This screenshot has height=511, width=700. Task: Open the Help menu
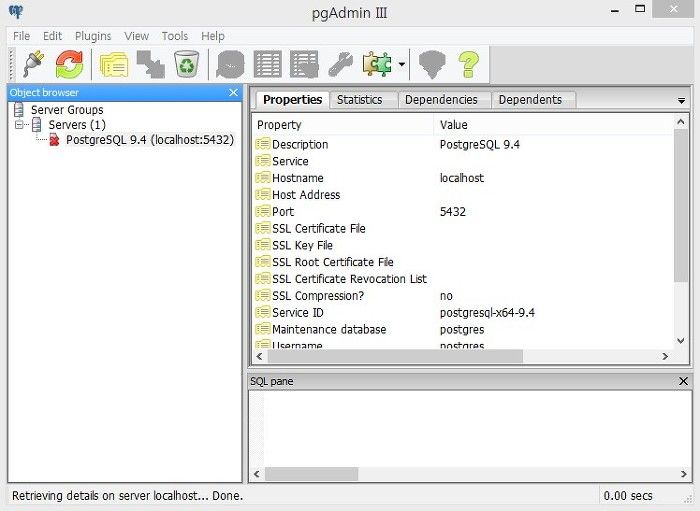(x=212, y=36)
